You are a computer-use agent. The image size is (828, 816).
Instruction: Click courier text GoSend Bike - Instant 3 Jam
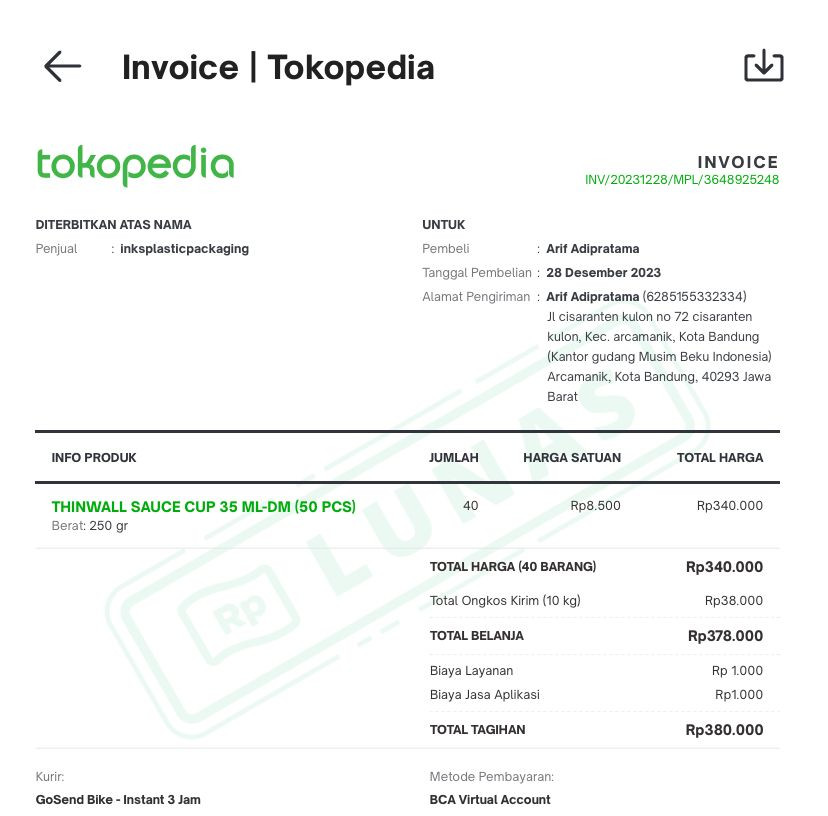tap(118, 800)
